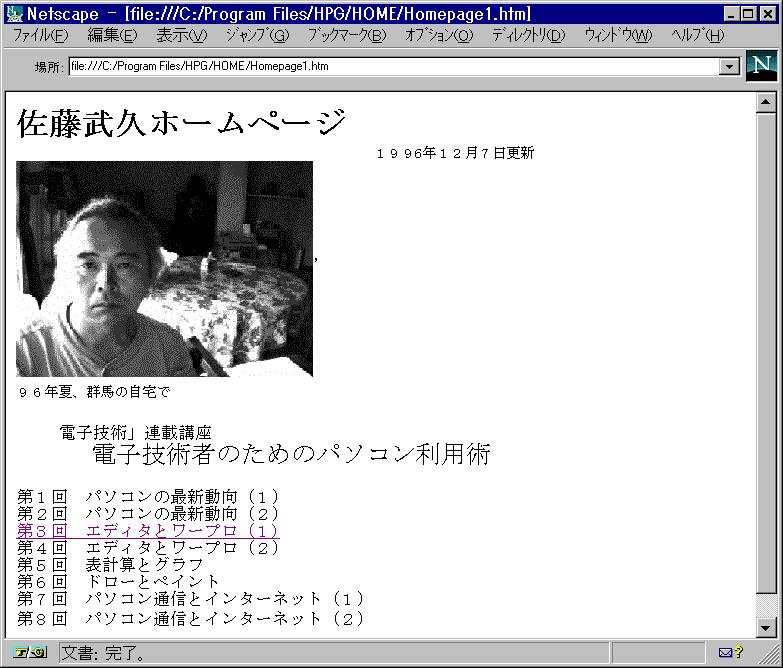Screen dimensions: 783x668
Task: Click the Netscape title bar system icon
Action: pyautogui.click(x=14, y=13)
